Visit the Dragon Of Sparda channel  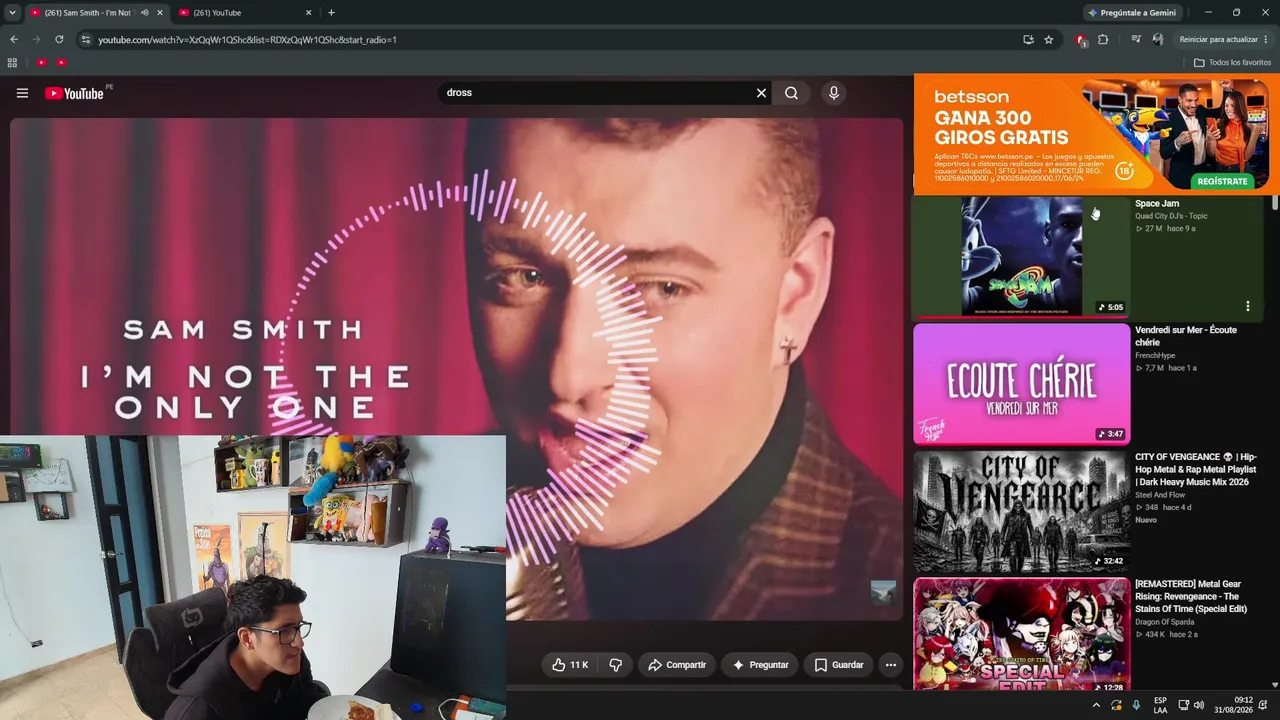click(1165, 622)
